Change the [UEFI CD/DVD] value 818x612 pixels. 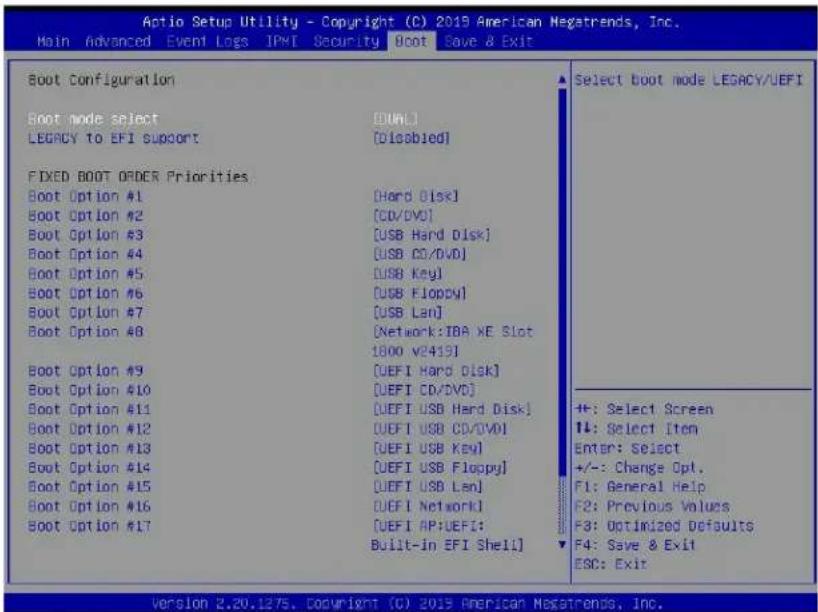click(424, 390)
